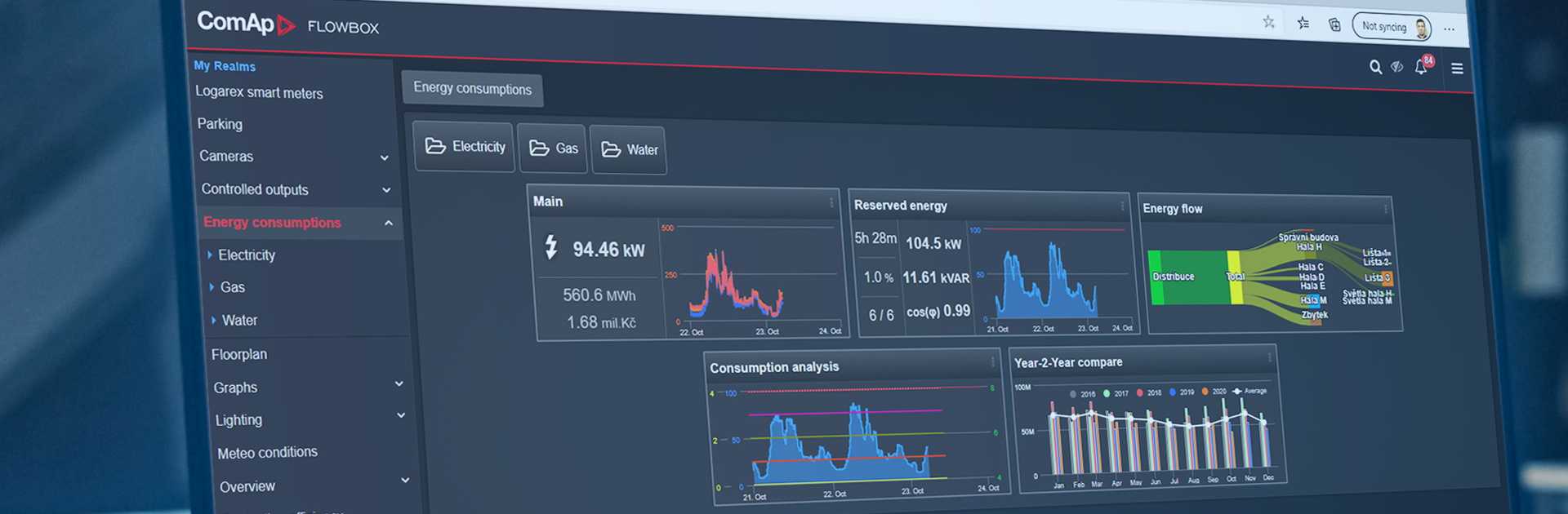The height and width of the screenshot is (514, 1568).
Task: Open notifications bell with 84 badge
Action: [x=1423, y=65]
